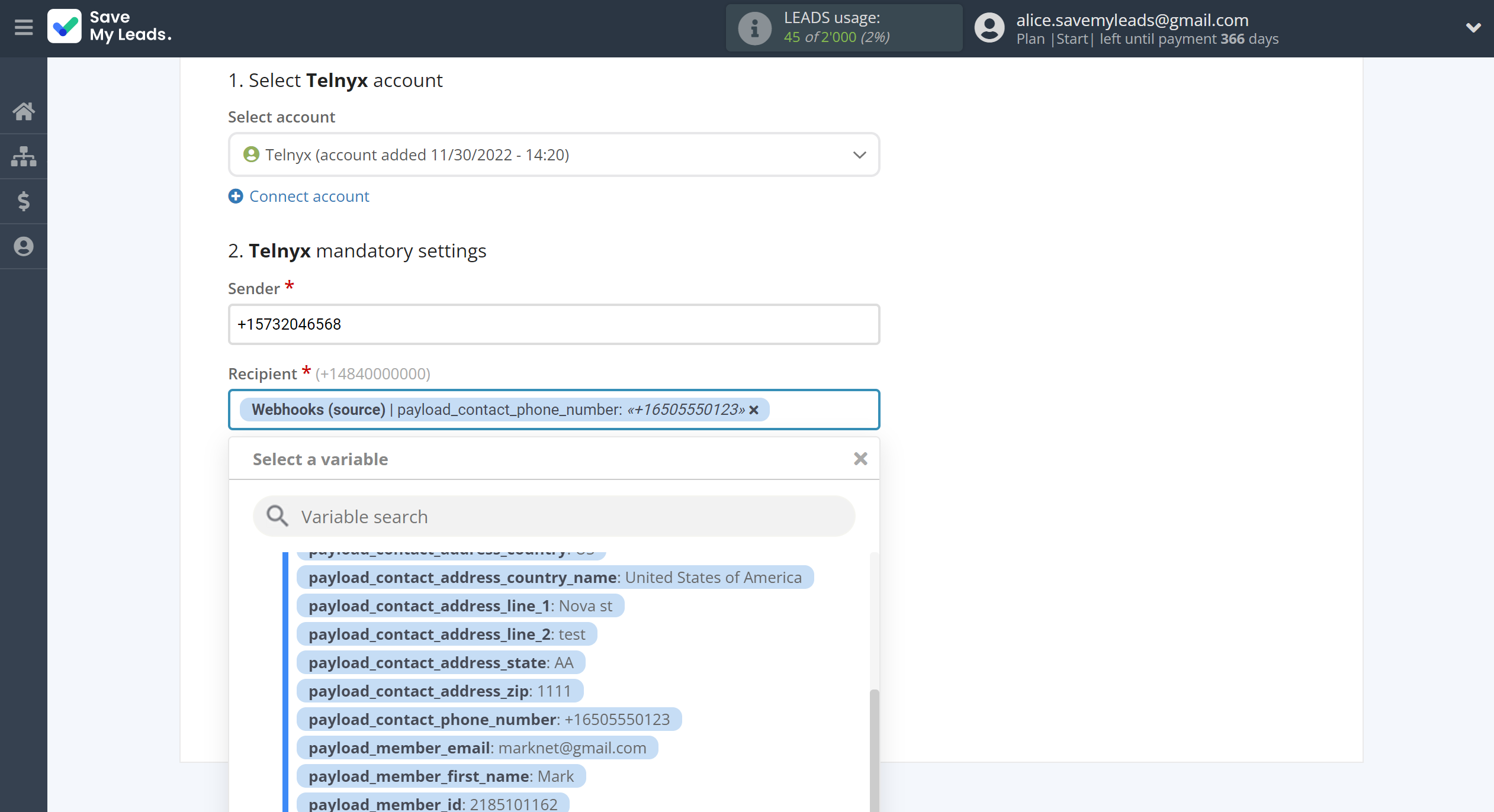Remove the payload_contact_phone_number tag from Recipient
The width and height of the screenshot is (1494, 812).
point(754,410)
